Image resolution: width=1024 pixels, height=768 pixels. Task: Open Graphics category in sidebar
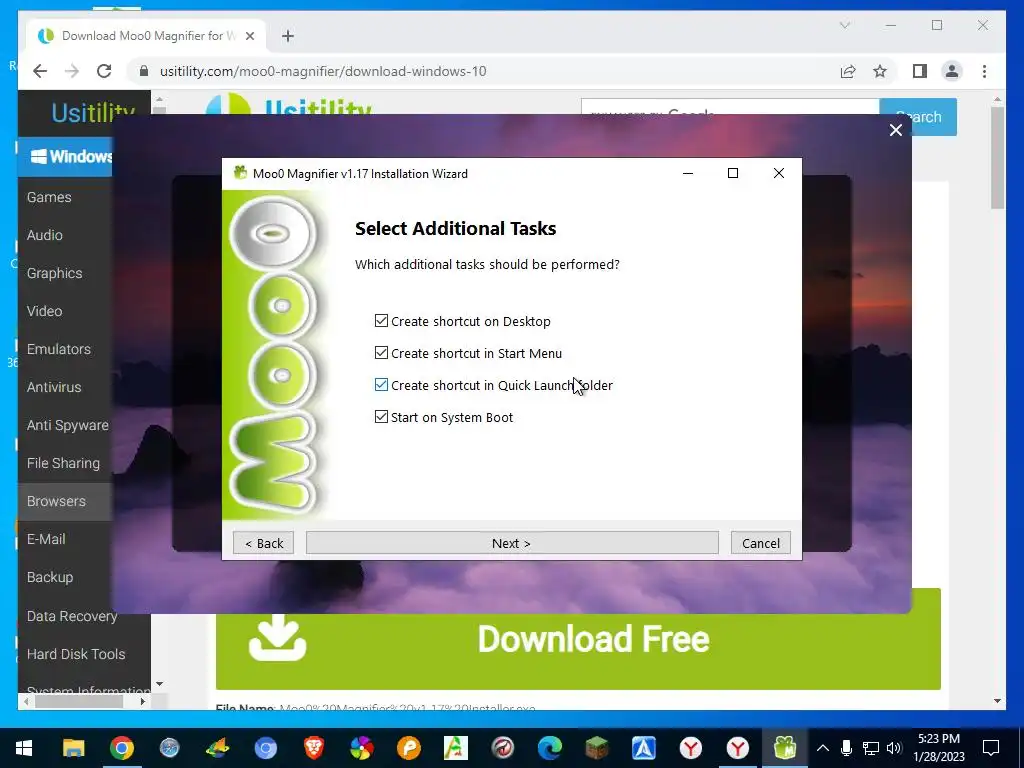coord(54,273)
